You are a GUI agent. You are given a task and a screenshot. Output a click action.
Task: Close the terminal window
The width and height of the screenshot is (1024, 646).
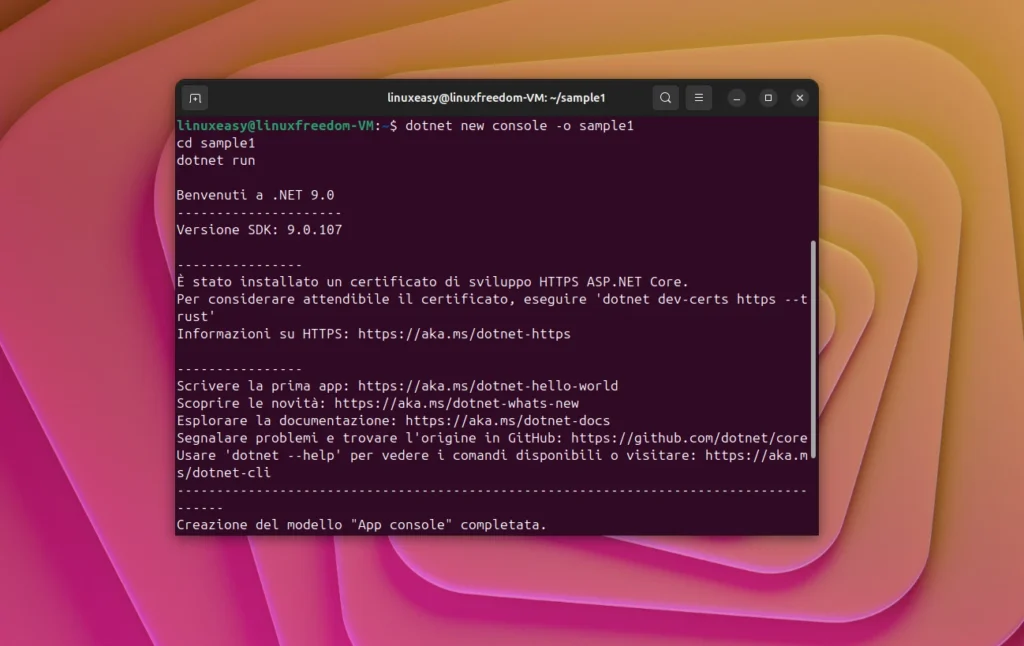point(799,97)
